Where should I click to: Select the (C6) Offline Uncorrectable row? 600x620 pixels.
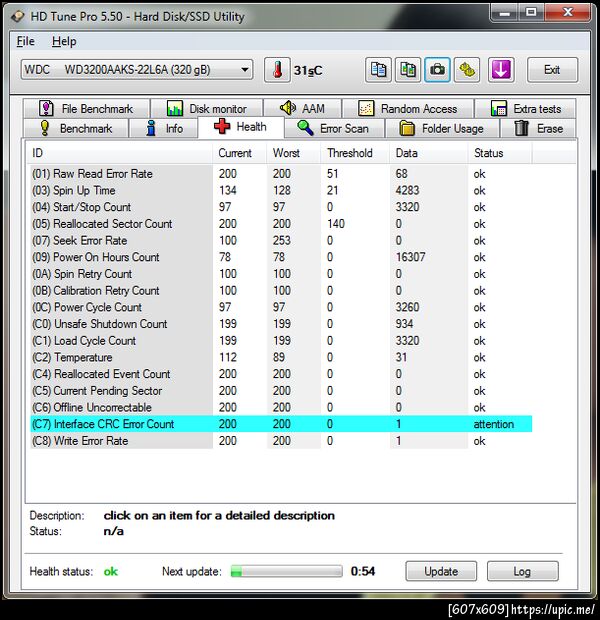coord(281,407)
